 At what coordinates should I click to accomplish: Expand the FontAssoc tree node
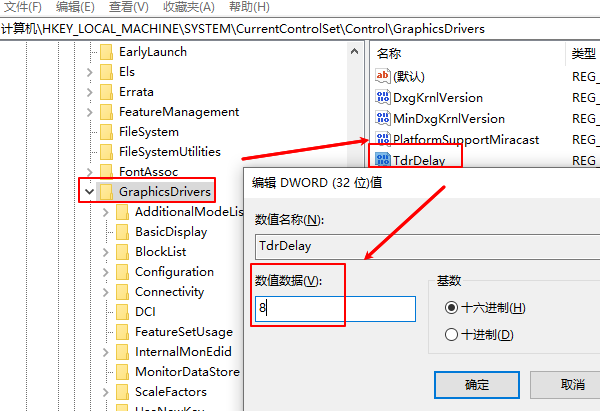click(90, 172)
